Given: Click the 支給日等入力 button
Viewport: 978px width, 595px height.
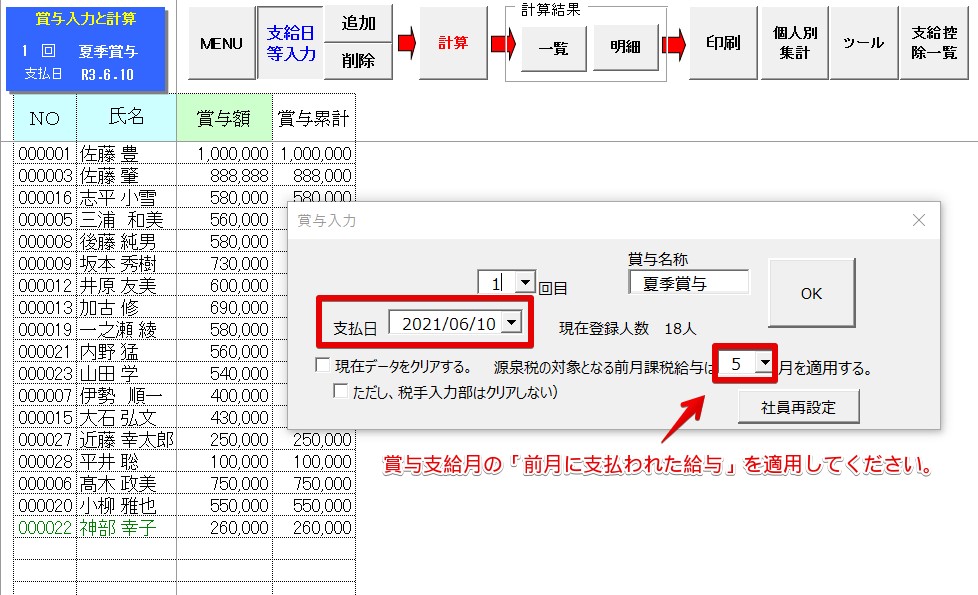Looking at the screenshot, I should (291, 43).
